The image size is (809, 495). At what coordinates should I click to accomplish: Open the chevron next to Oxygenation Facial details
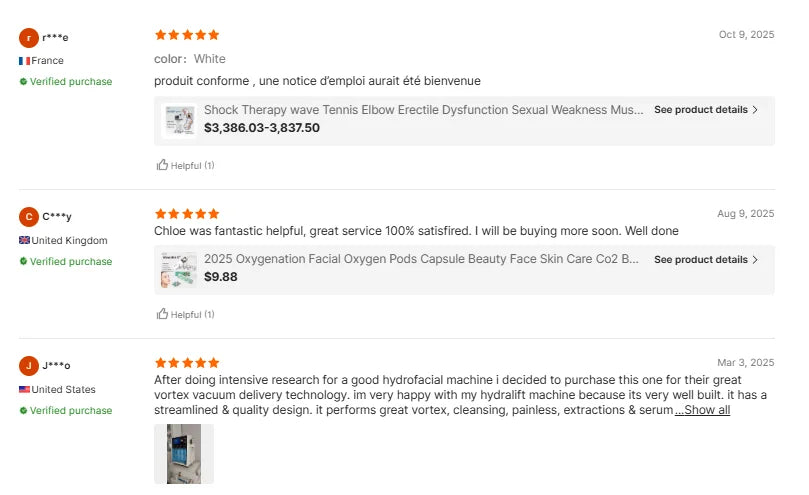pos(755,260)
